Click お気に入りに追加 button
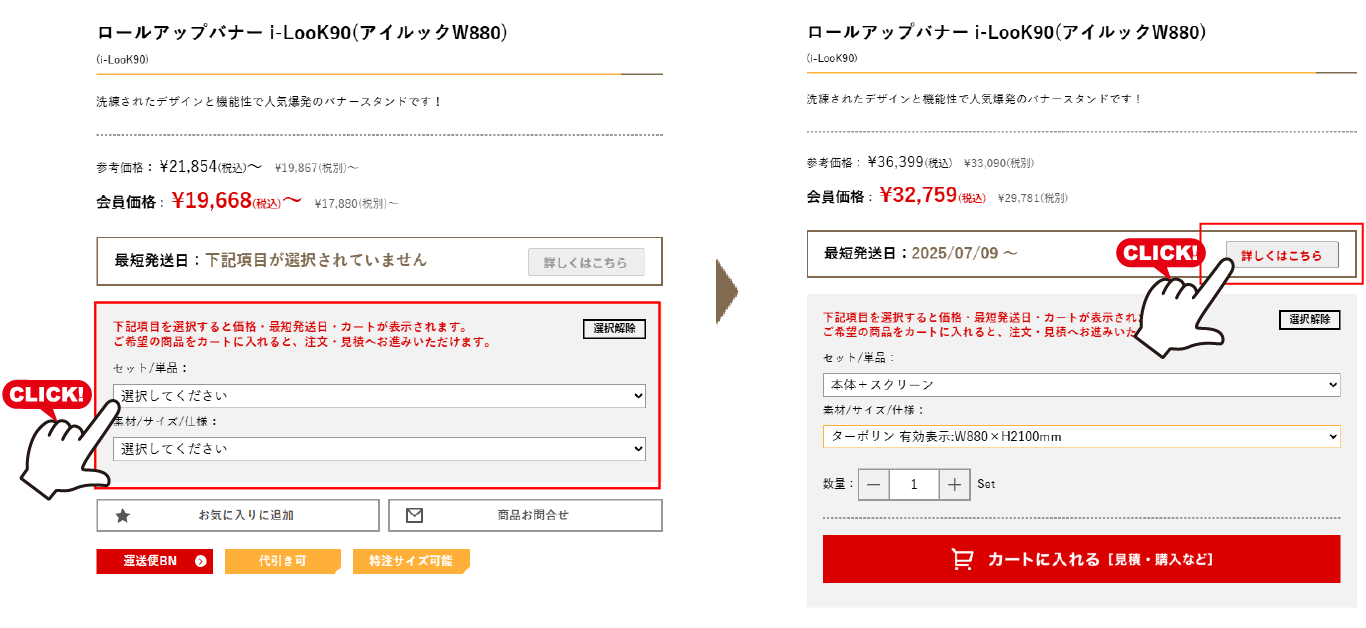The width and height of the screenshot is (1366, 628). click(238, 516)
